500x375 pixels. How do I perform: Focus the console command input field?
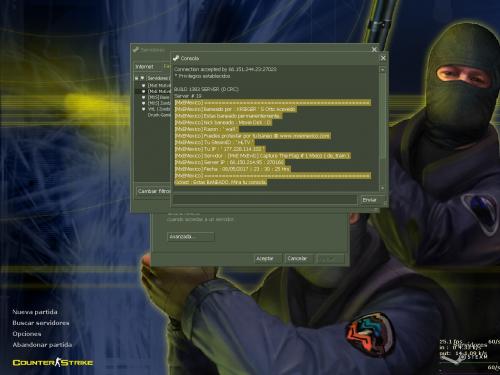coord(265,200)
